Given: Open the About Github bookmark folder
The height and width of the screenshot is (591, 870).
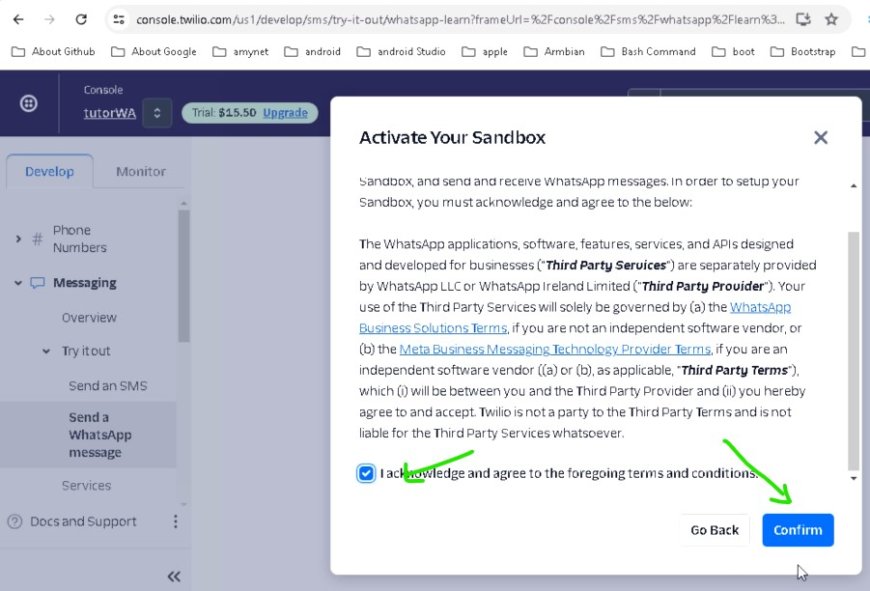Looking at the screenshot, I should pyautogui.click(x=53, y=52).
